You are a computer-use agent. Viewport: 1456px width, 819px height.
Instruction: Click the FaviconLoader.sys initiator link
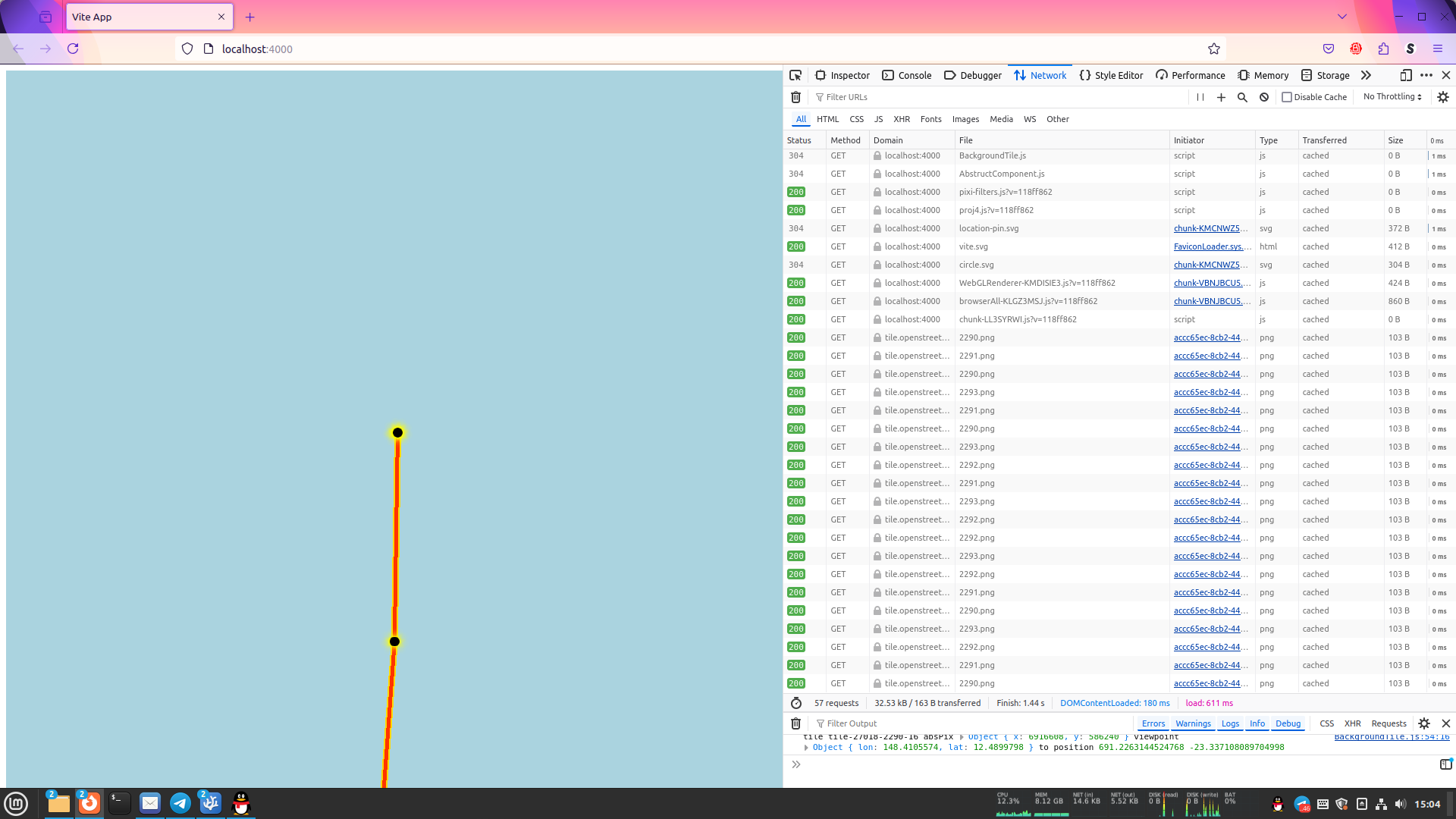[1211, 246]
